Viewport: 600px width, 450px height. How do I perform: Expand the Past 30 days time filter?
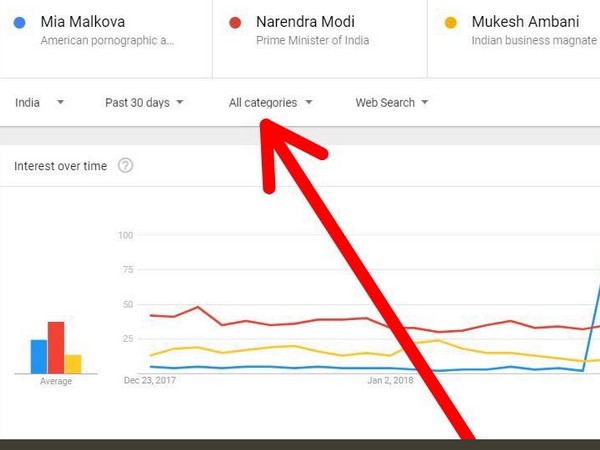(144, 102)
